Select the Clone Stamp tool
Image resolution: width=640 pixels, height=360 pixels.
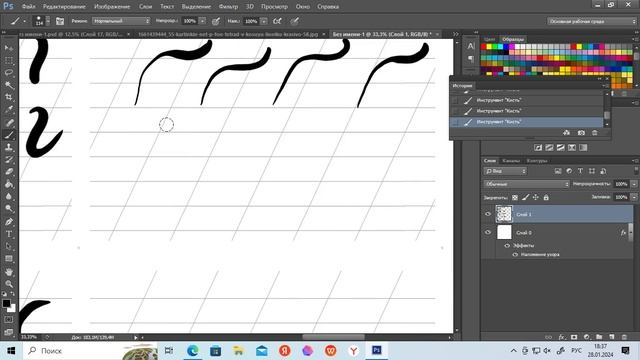[9, 147]
